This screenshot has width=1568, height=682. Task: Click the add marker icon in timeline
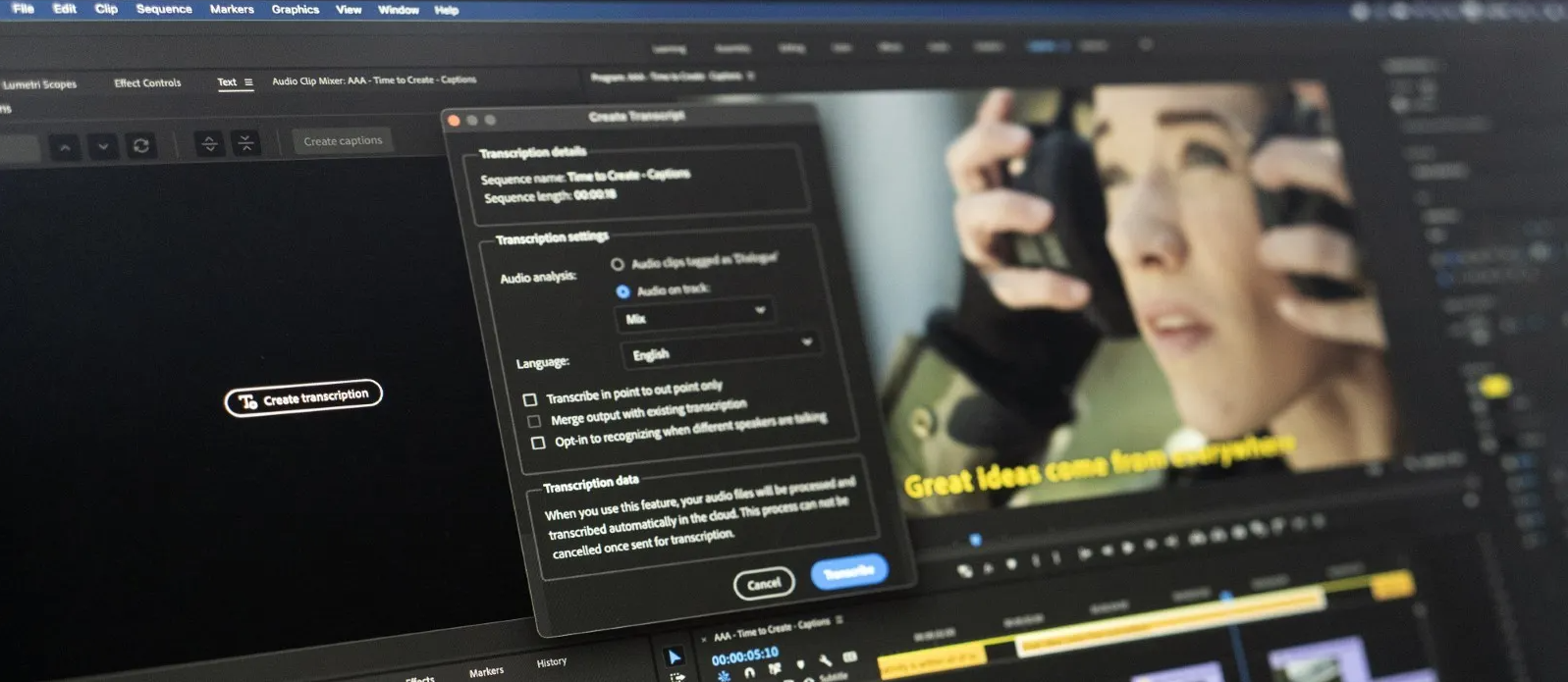click(801, 664)
